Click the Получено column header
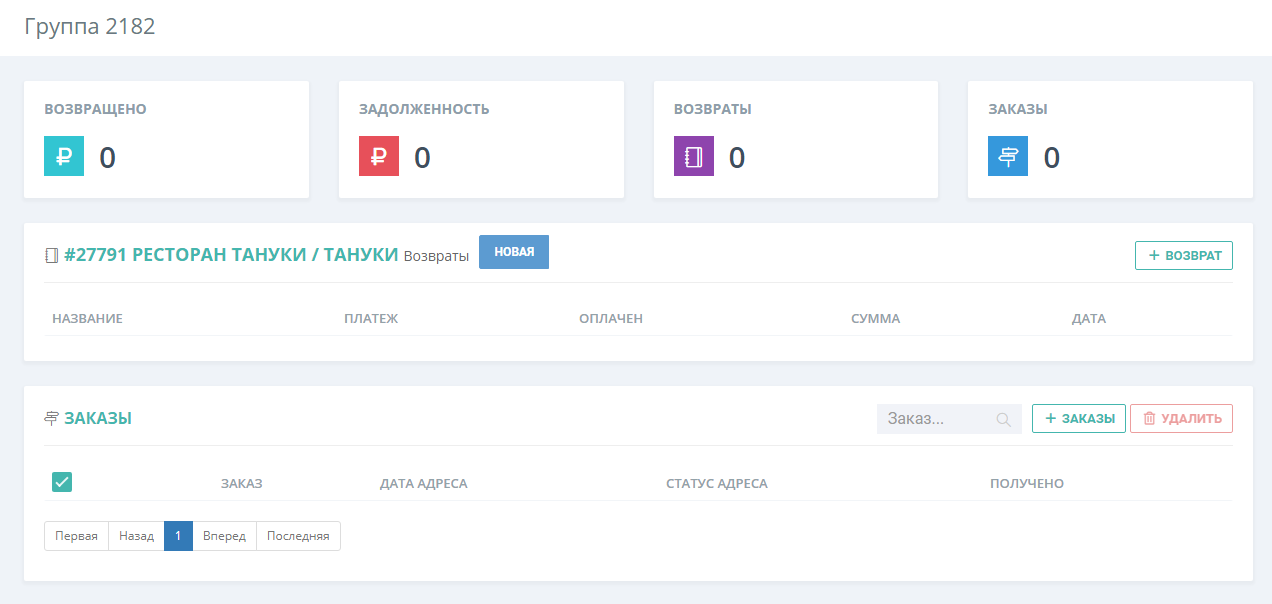 [x=1027, y=484]
